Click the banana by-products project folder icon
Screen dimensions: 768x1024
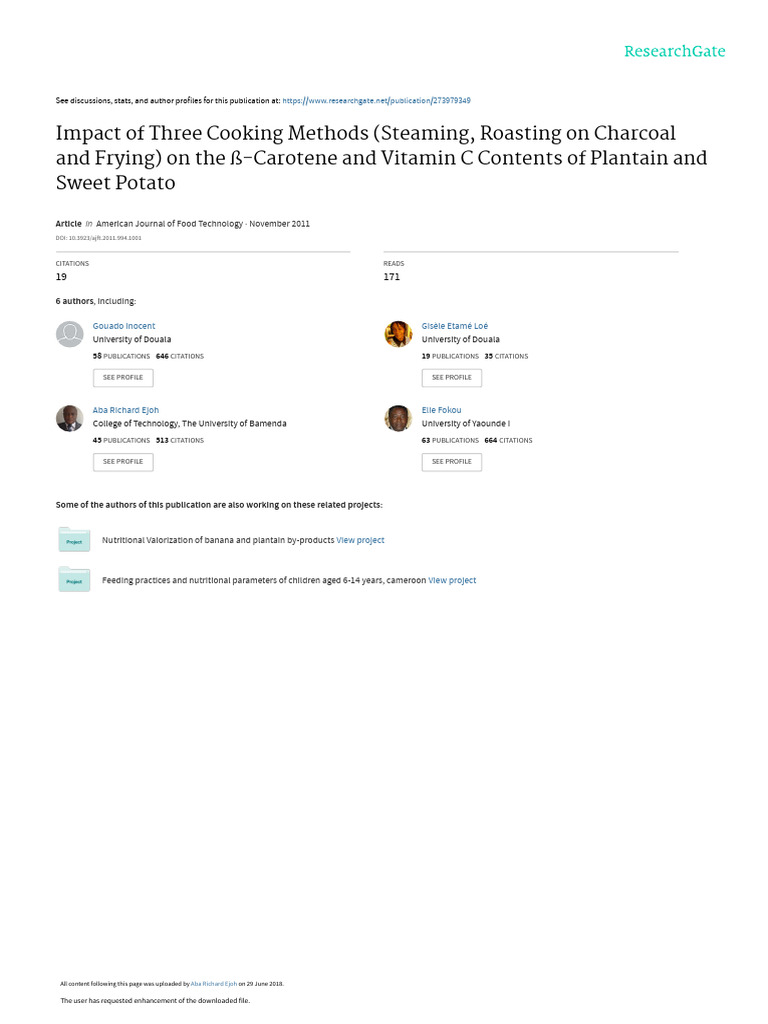coord(74,540)
